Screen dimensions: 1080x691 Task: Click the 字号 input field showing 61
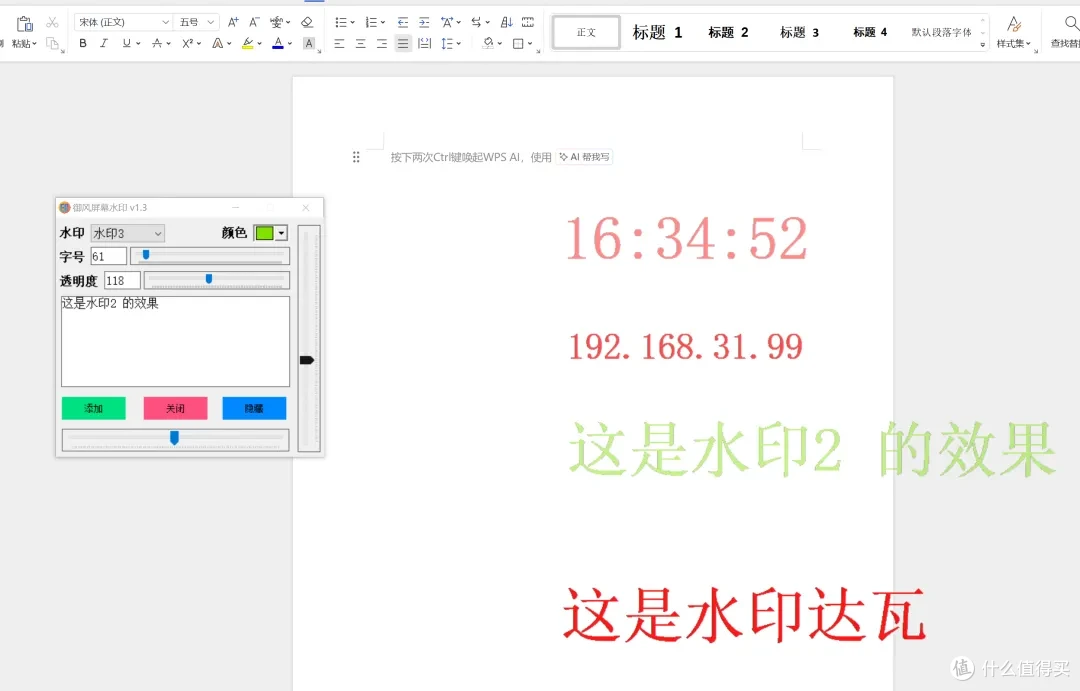[x=109, y=256]
